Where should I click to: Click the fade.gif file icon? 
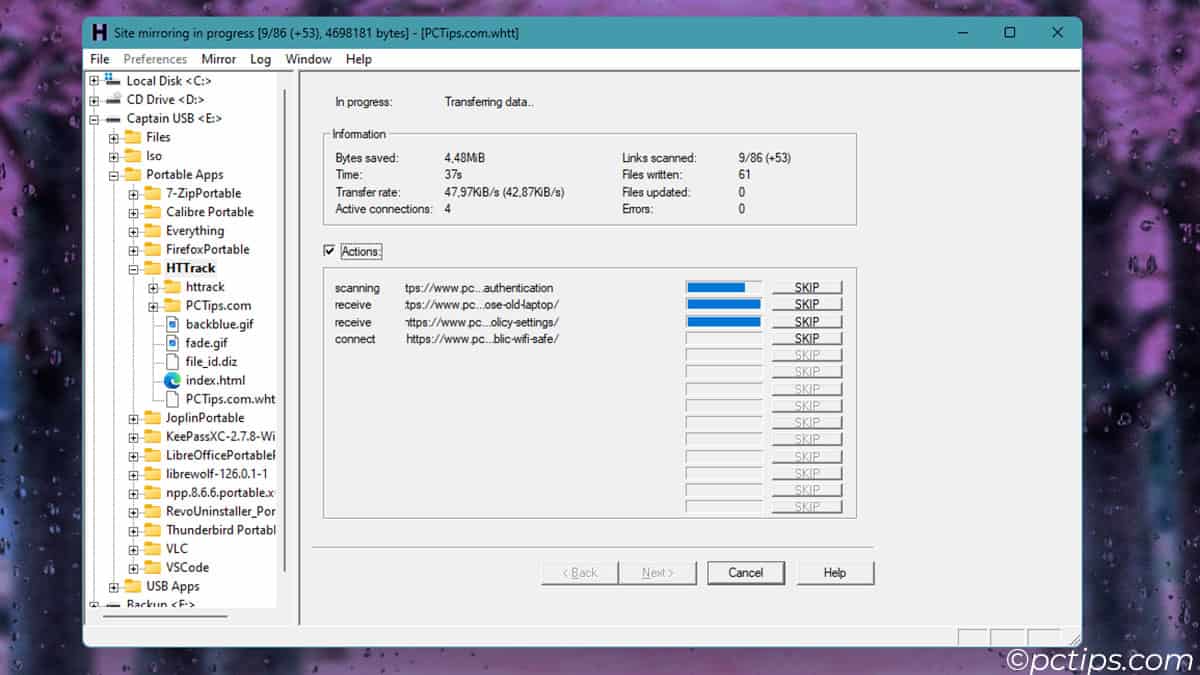(x=171, y=343)
